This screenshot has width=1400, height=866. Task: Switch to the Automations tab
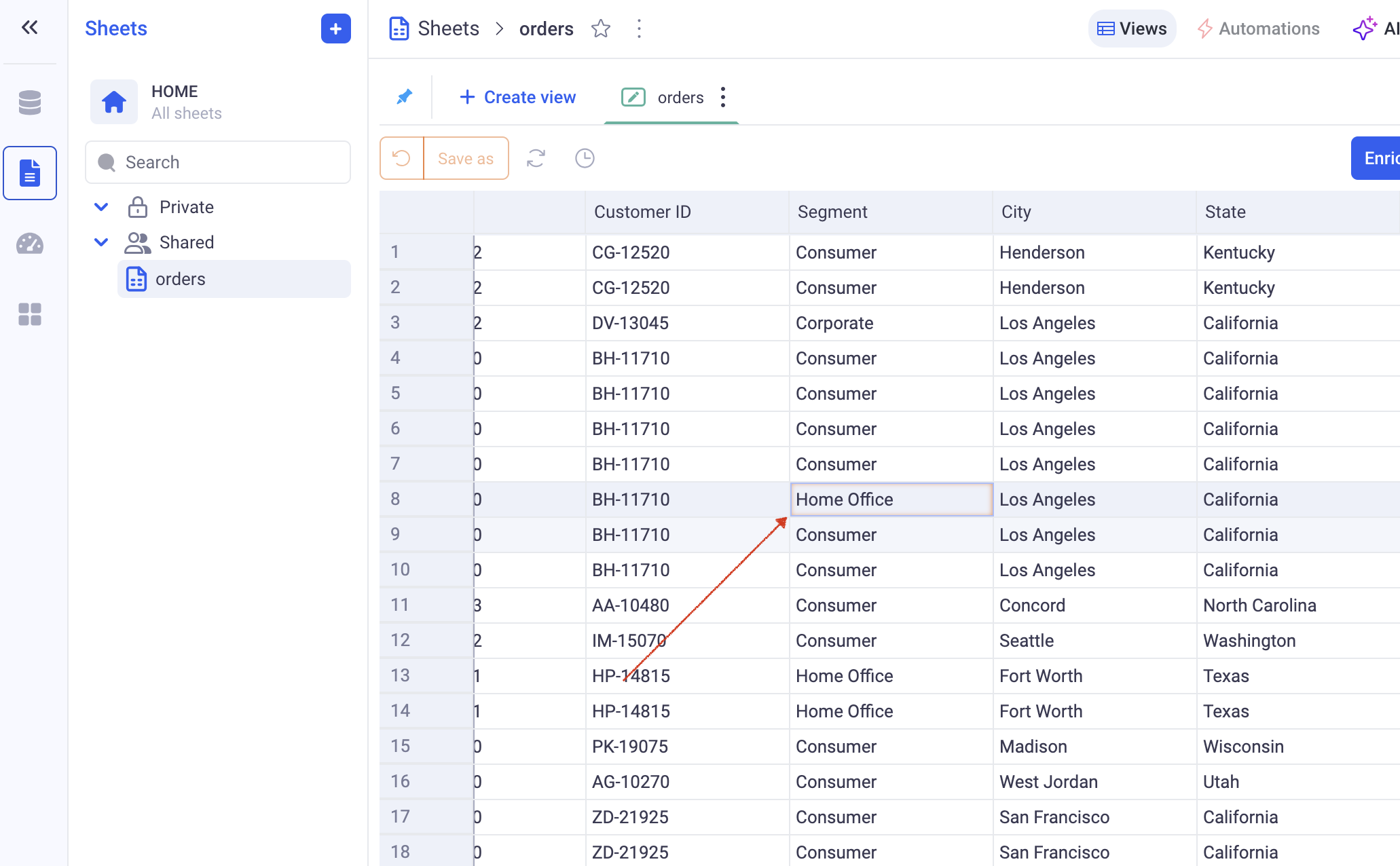pyautogui.click(x=1258, y=29)
